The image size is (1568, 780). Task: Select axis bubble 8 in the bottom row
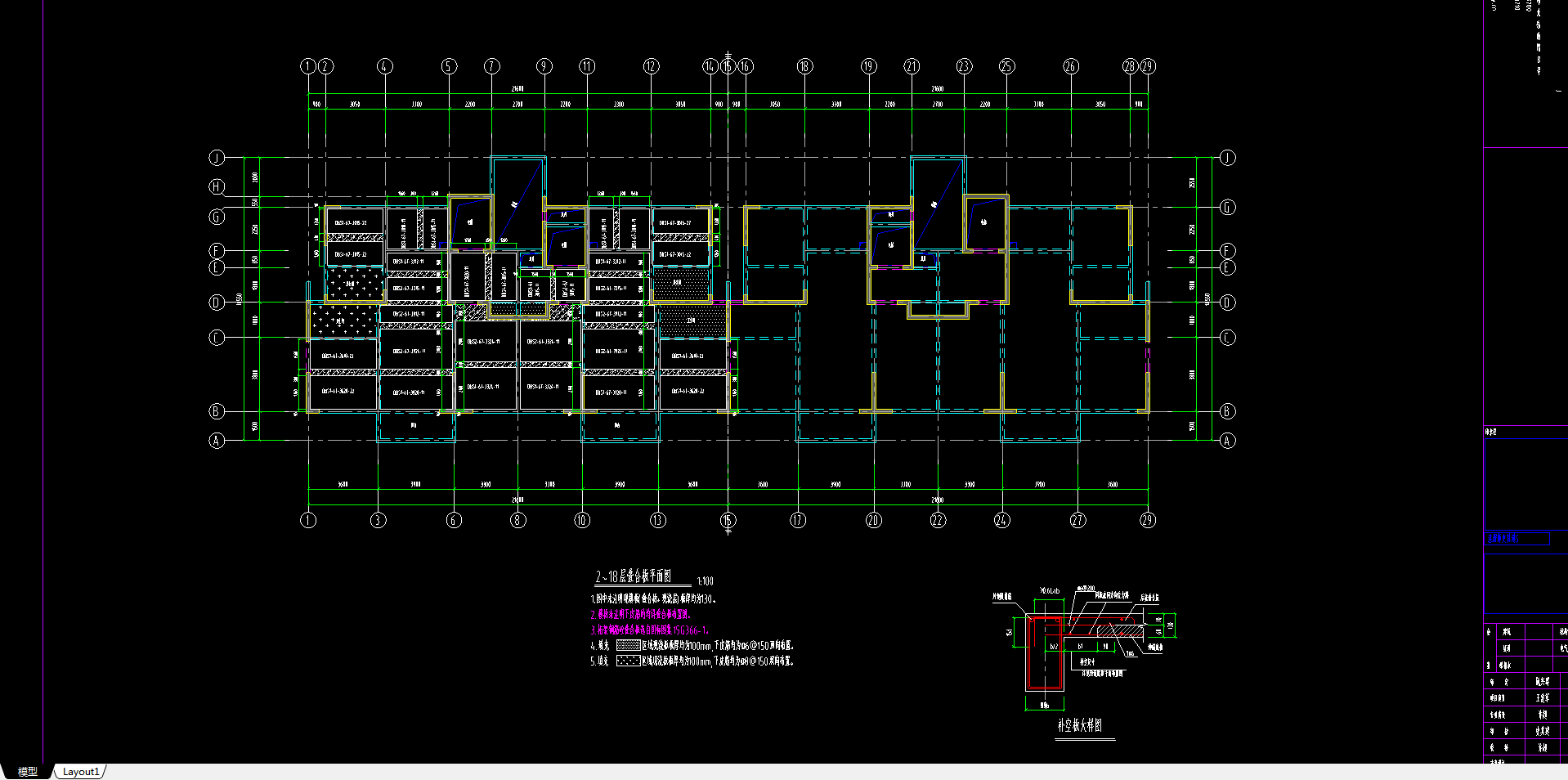coord(517,520)
